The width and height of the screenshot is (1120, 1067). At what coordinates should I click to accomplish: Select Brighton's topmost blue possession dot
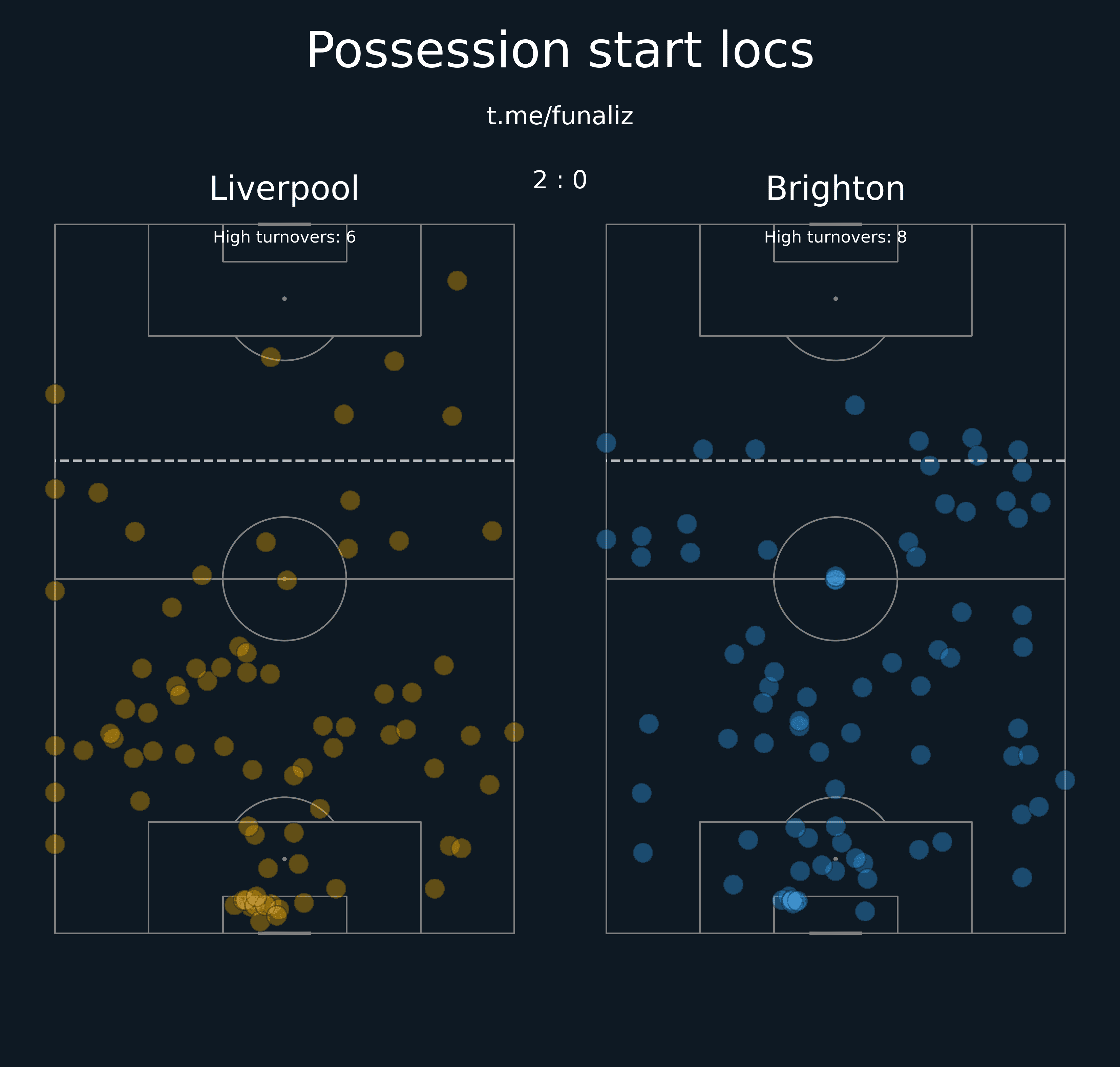[x=854, y=405]
